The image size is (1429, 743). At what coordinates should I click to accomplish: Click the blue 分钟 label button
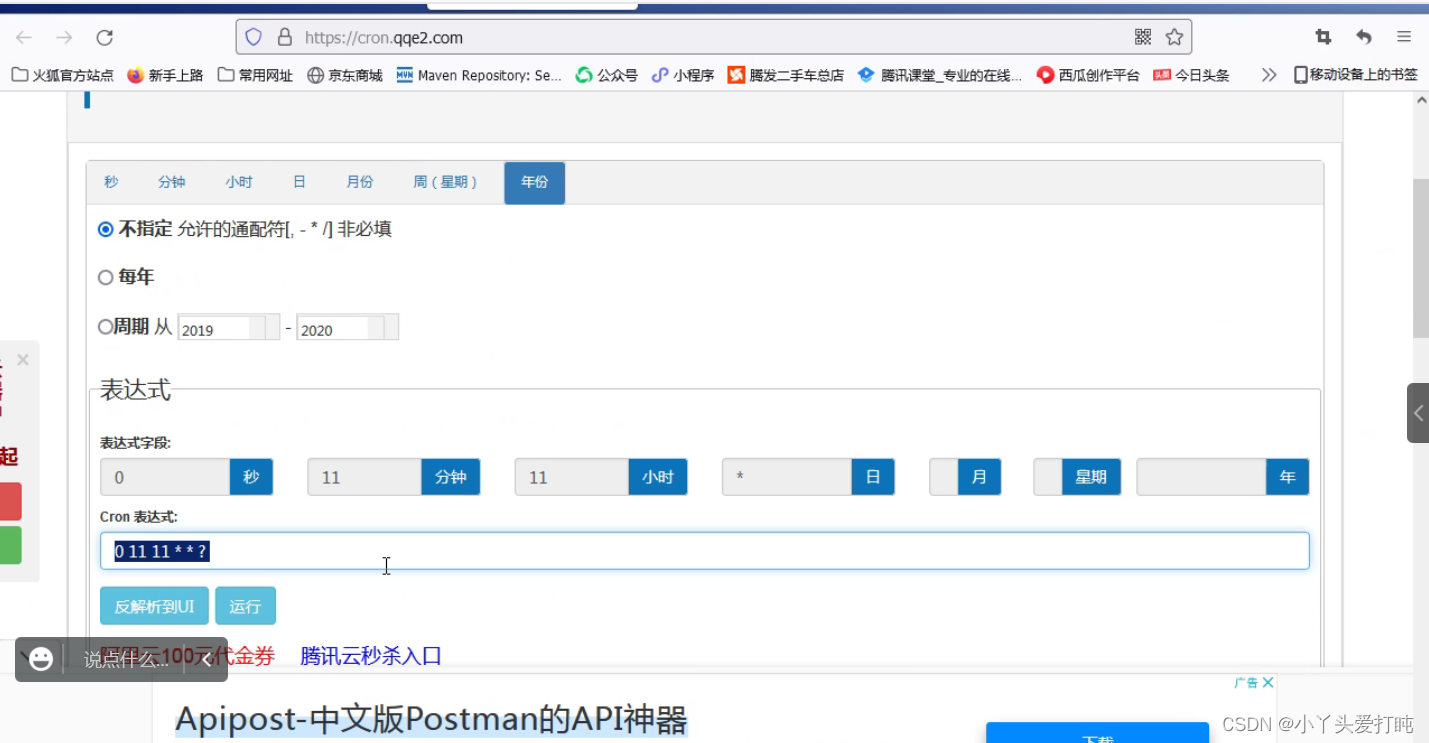pyautogui.click(x=451, y=477)
